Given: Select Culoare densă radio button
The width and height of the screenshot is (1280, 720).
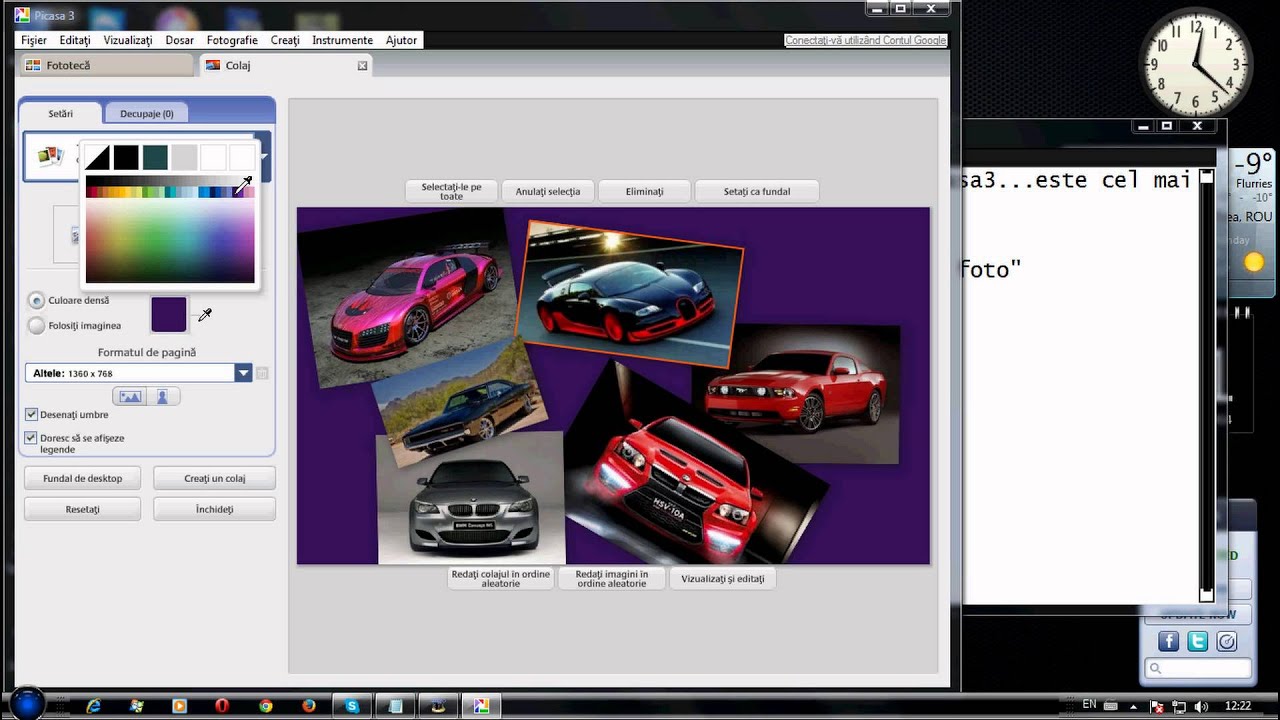Looking at the screenshot, I should tap(37, 300).
